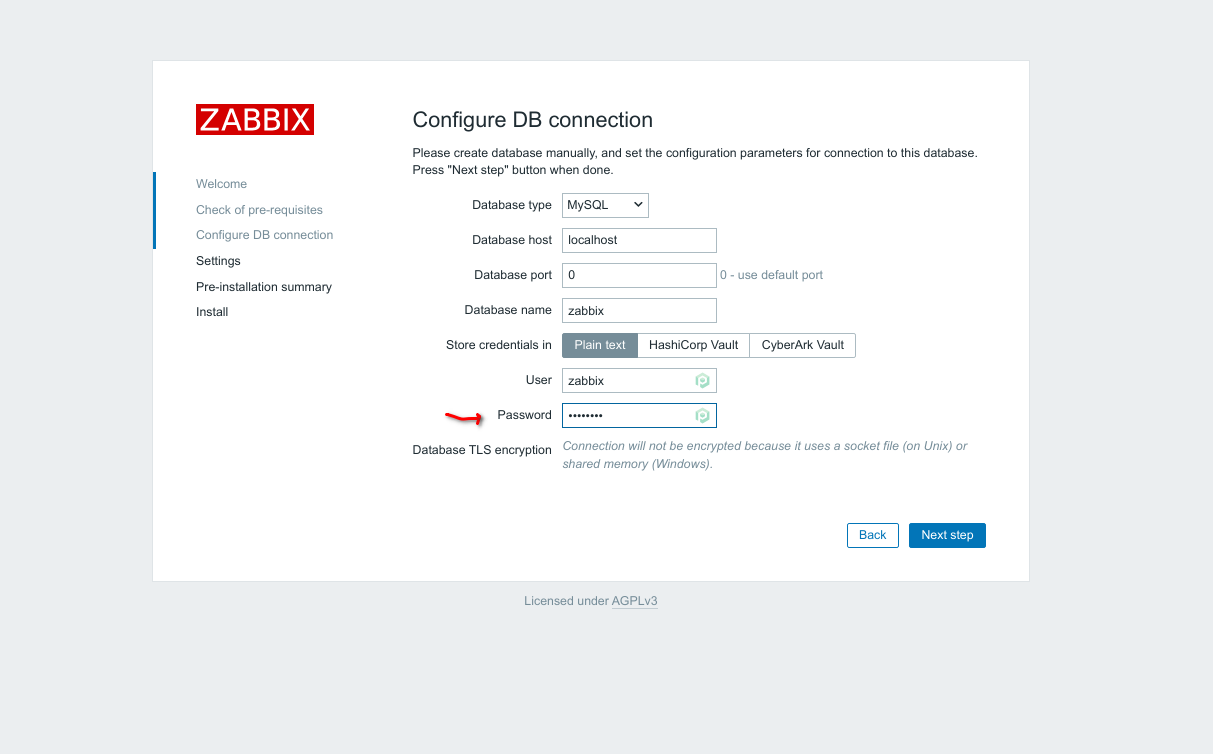Click Settings step in sidebar
The width and height of the screenshot is (1213, 754).
[218, 261]
